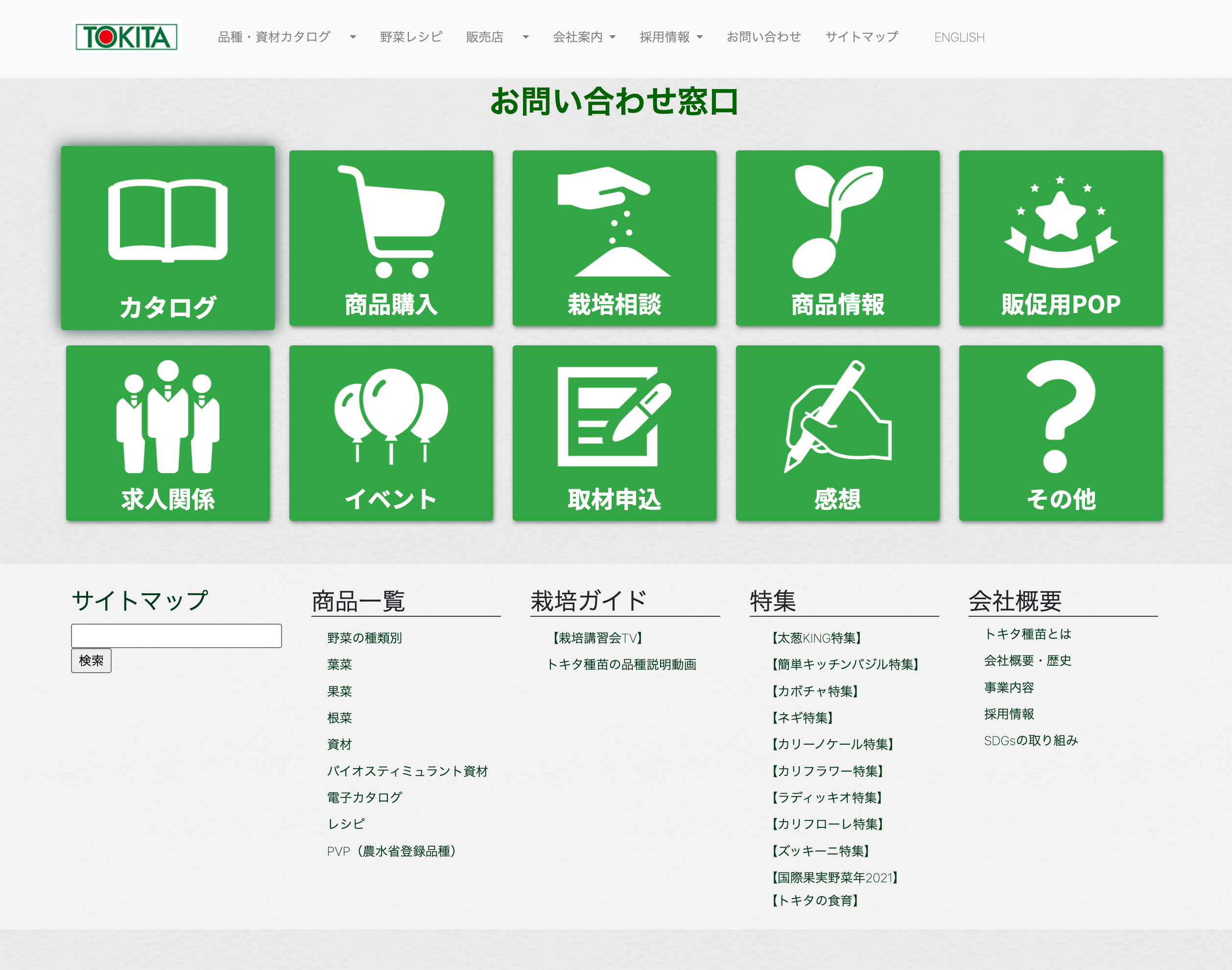Choose the 商品情報 sprout tile
Image resolution: width=1232 pixels, height=970 pixels.
[838, 238]
